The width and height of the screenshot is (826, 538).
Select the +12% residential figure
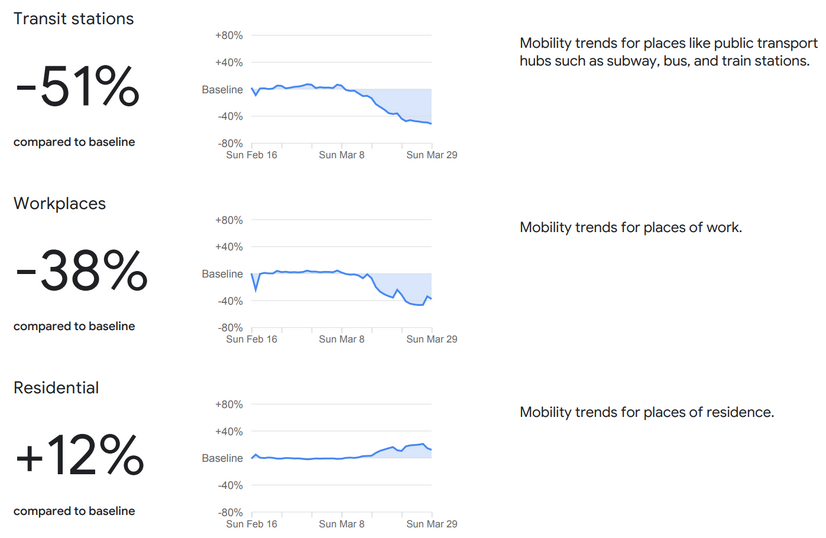click(80, 455)
